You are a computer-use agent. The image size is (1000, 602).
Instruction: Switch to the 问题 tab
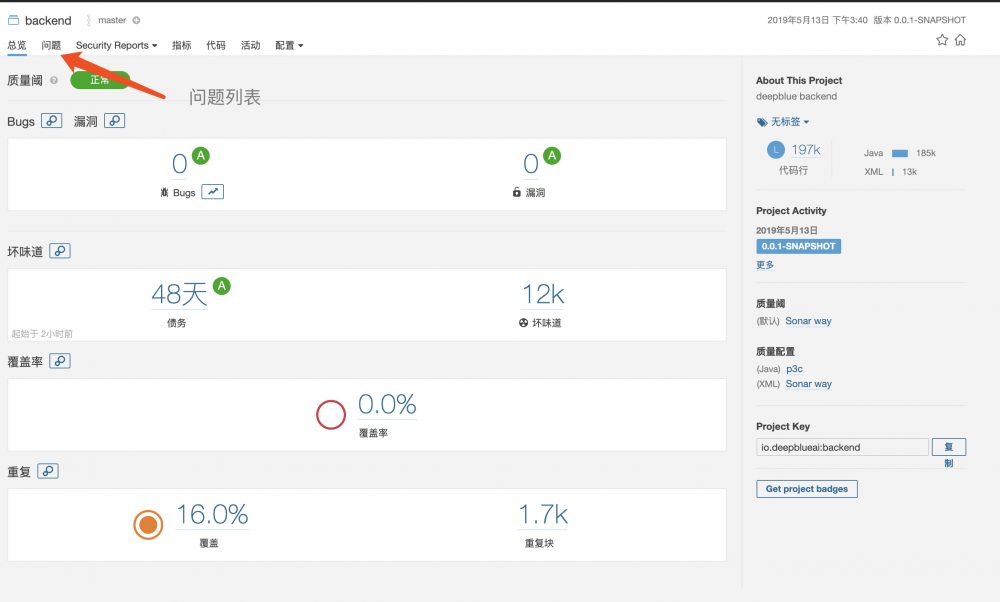point(51,45)
